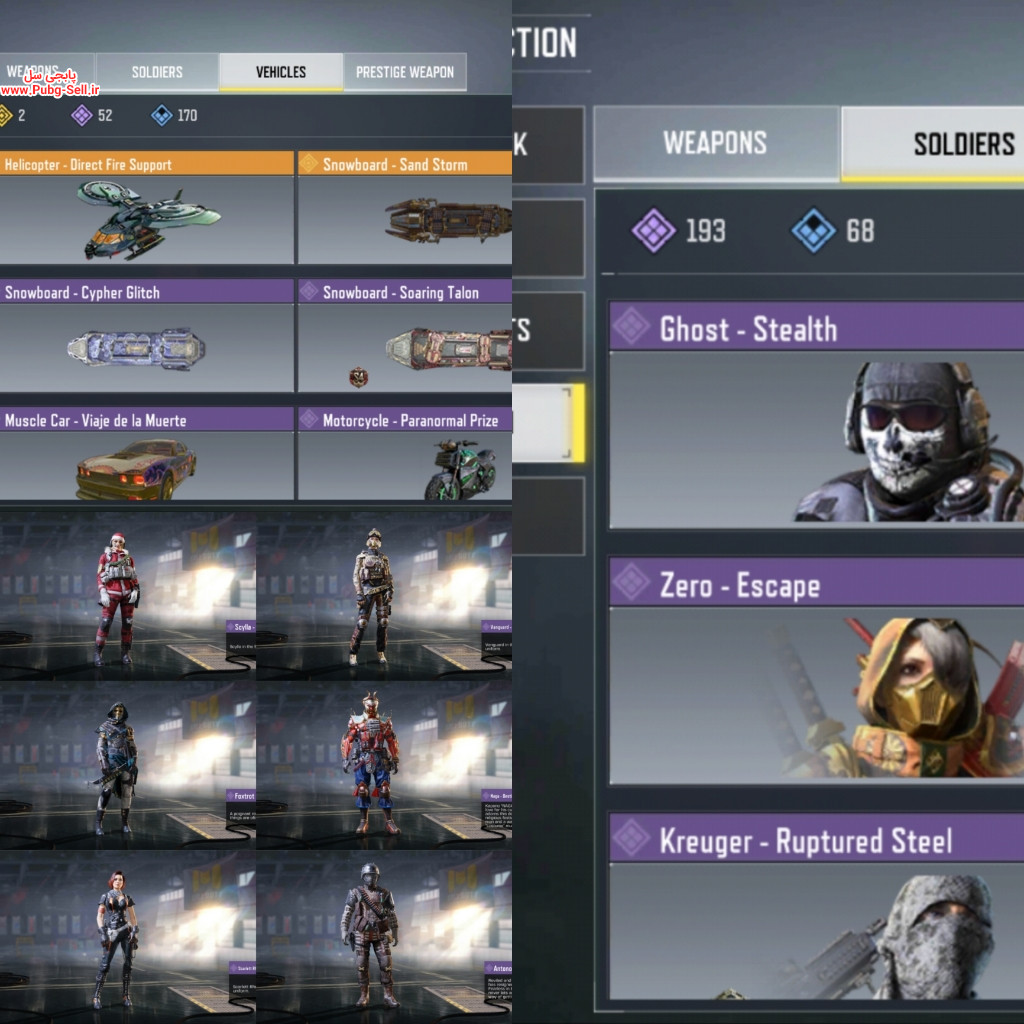Open the www.Pubg-Sell.ir watermark link
Viewport: 1024px width, 1024px height.
tap(50, 90)
